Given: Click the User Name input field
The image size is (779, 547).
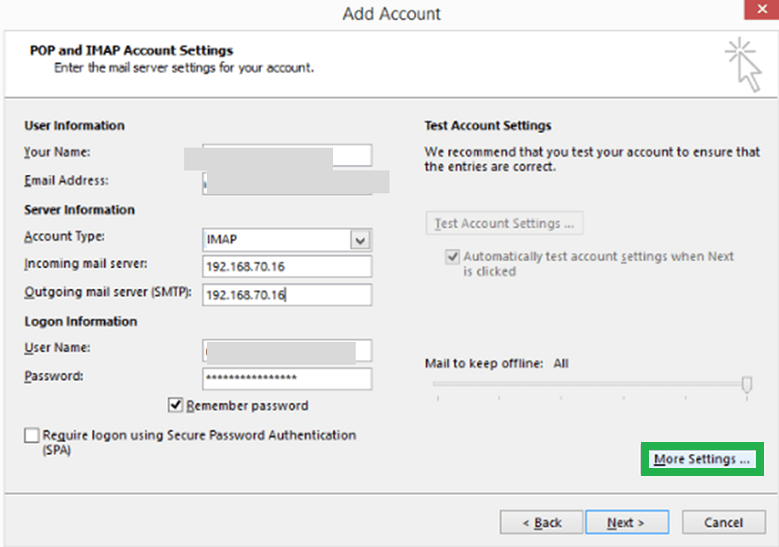Looking at the screenshot, I should (287, 350).
